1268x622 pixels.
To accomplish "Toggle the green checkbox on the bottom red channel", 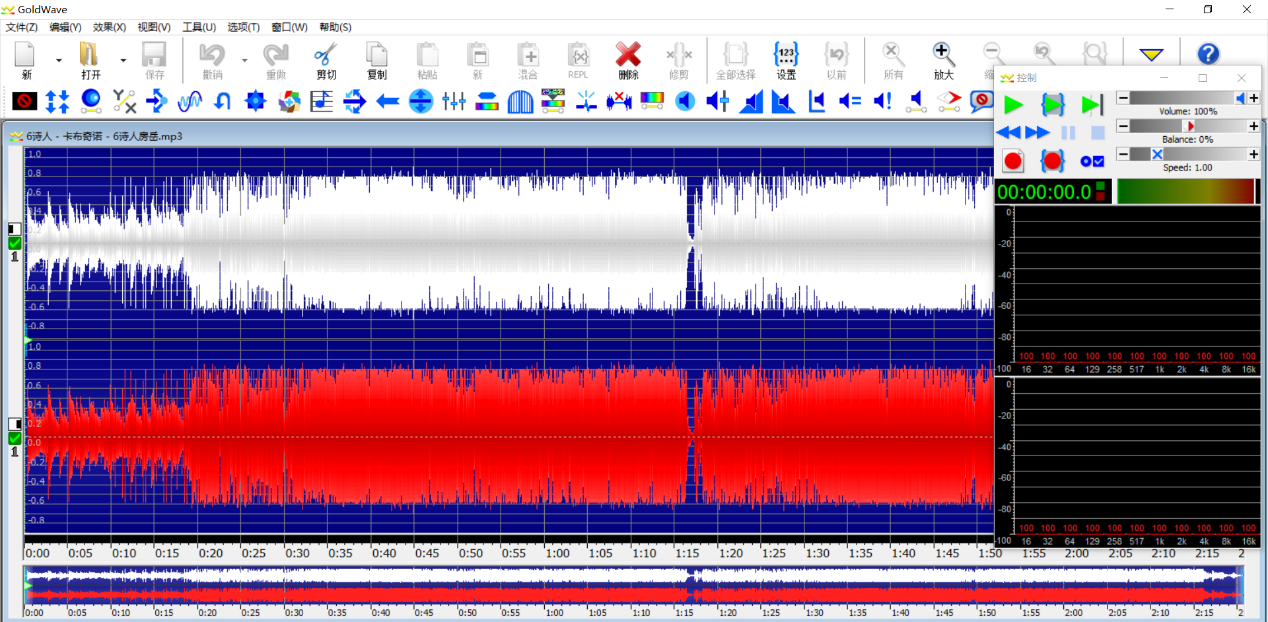I will coord(14,438).
